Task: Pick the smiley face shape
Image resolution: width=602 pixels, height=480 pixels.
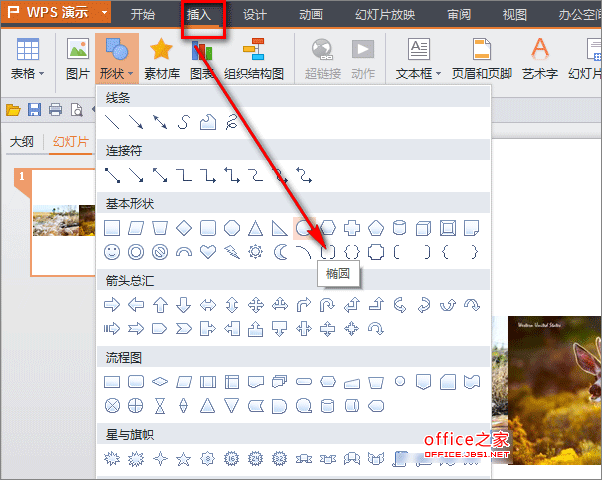Action: point(112,252)
